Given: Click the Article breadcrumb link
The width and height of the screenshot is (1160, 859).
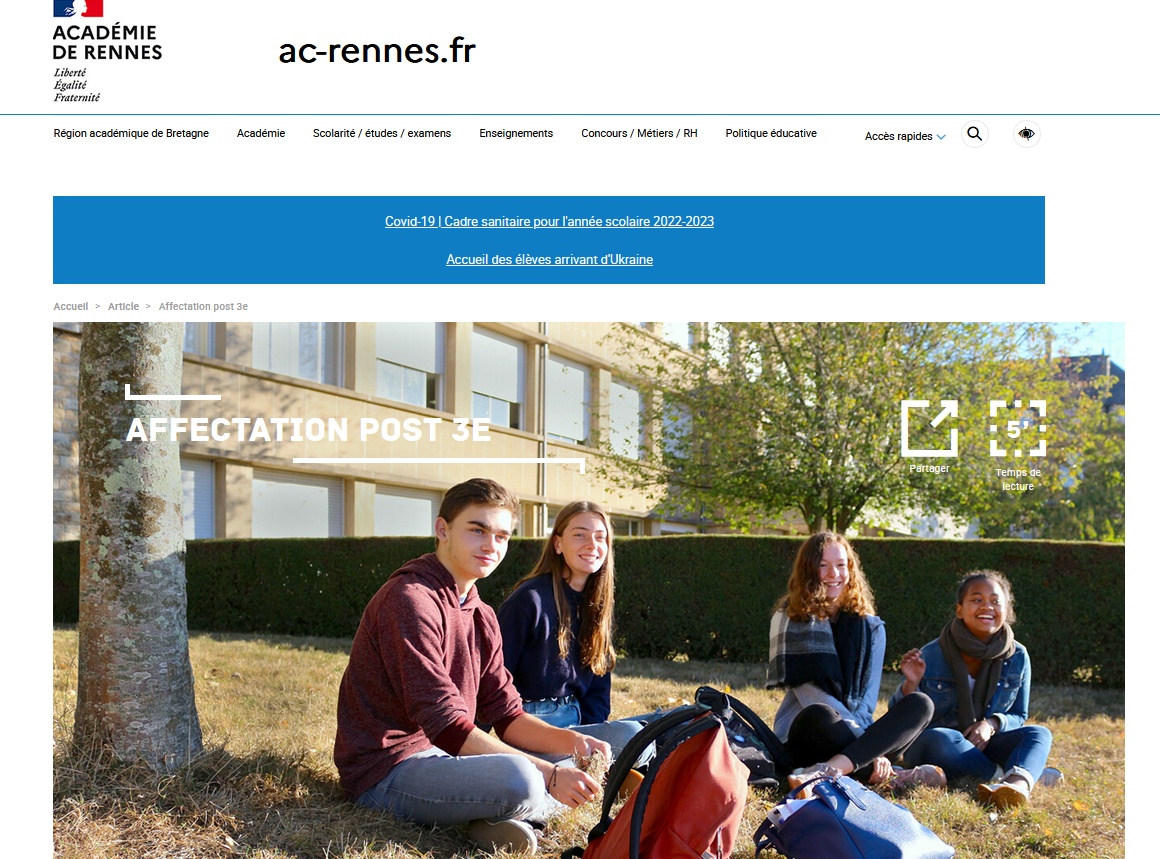Looking at the screenshot, I should [x=124, y=306].
